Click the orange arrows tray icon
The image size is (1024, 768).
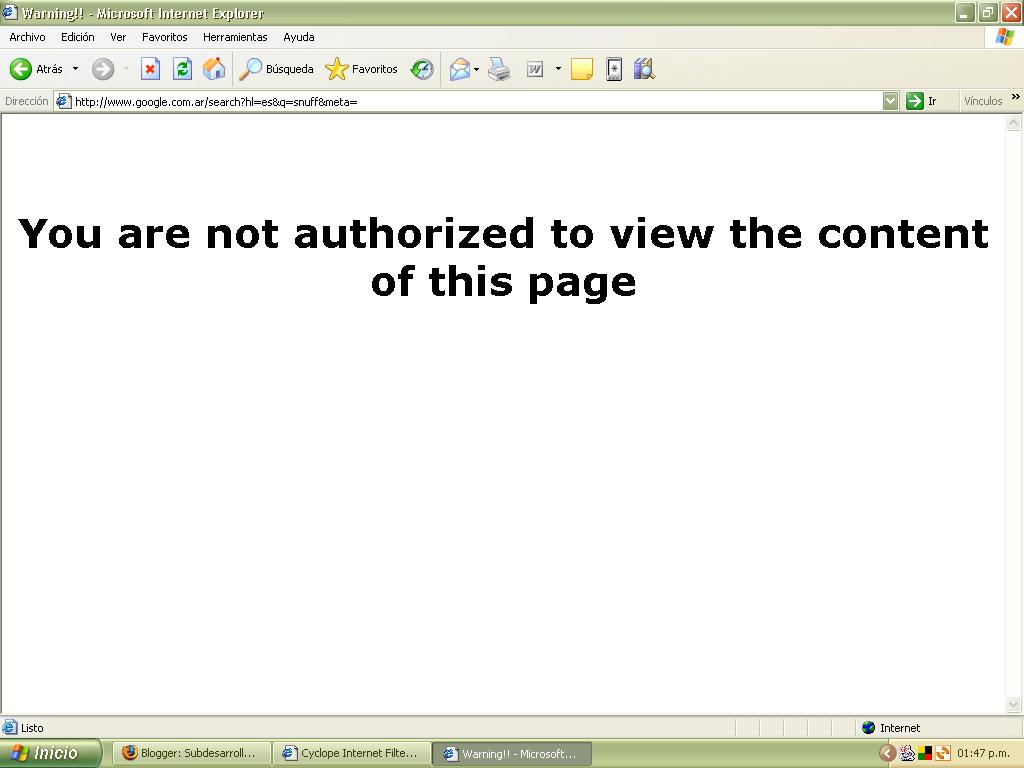(x=942, y=754)
